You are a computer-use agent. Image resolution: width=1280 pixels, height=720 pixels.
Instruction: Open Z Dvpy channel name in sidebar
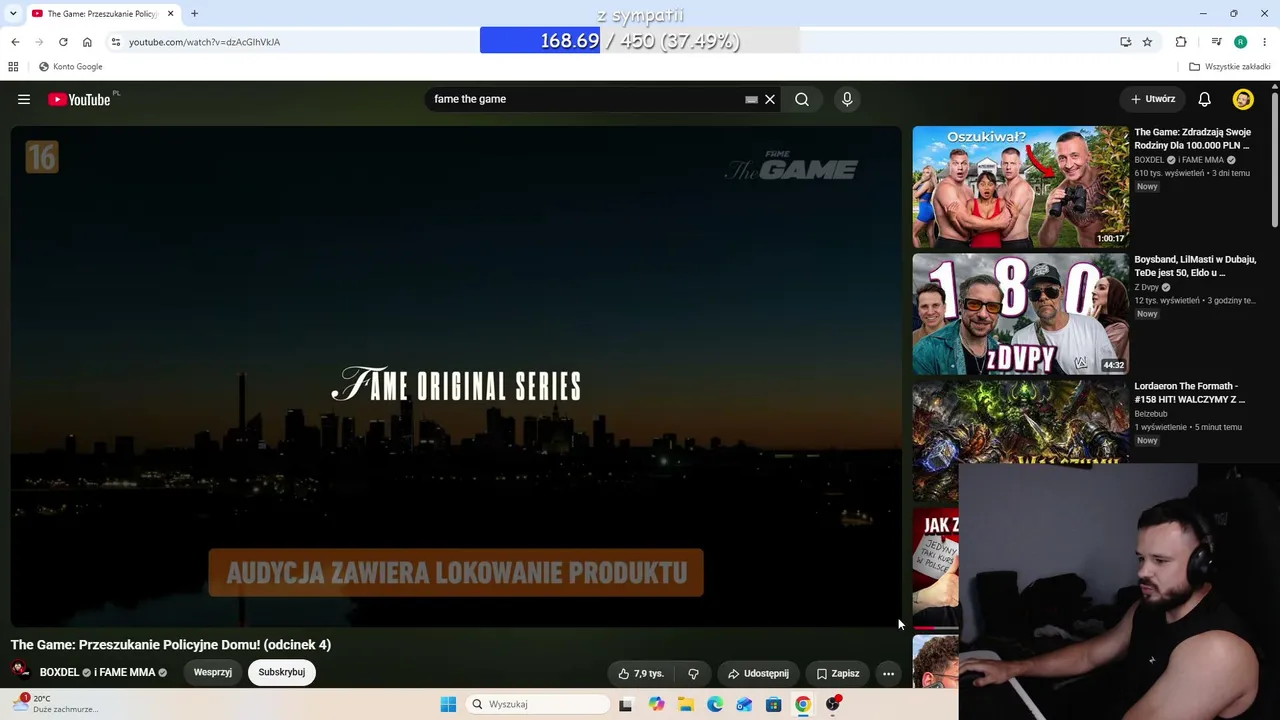(1146, 287)
